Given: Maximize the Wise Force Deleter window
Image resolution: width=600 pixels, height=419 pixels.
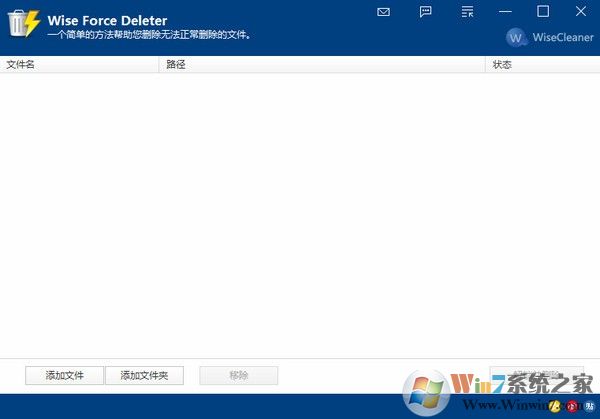Looking at the screenshot, I should pos(543,11).
